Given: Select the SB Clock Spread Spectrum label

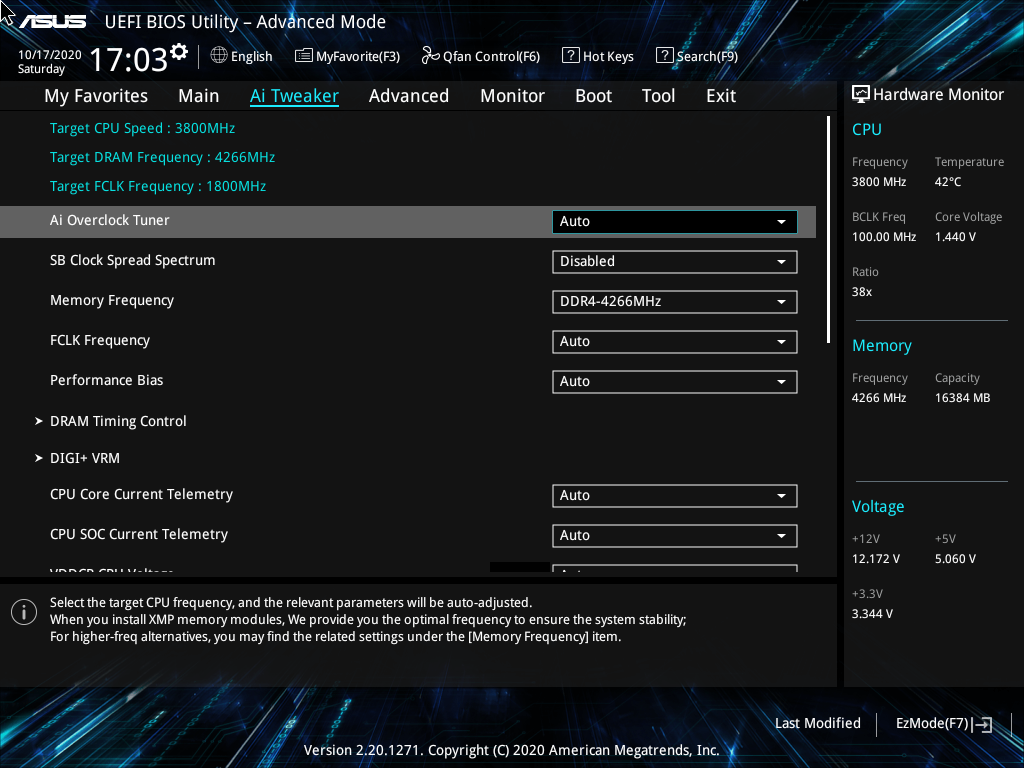Looking at the screenshot, I should pyautogui.click(x=133, y=261).
